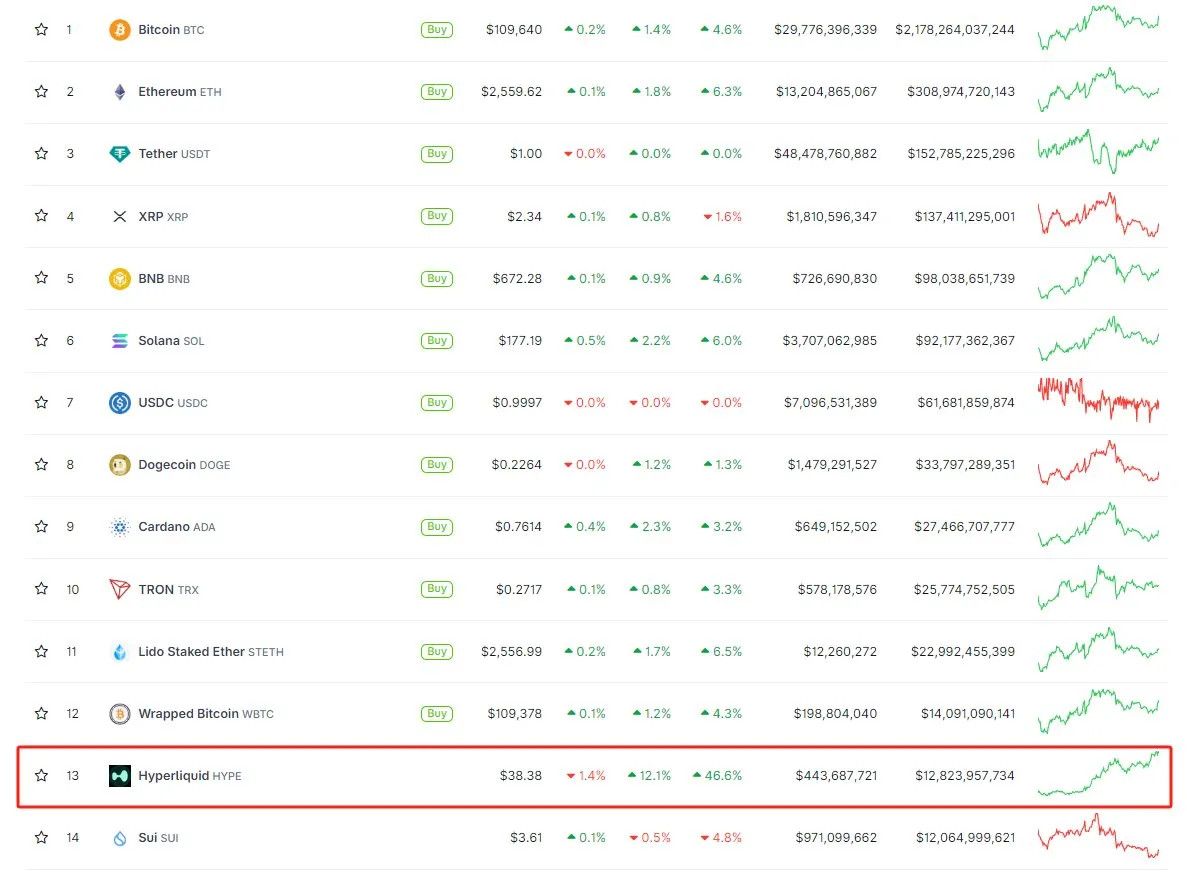Select the blue USDC logo
This screenshot has width=1187, height=874.
click(120, 403)
